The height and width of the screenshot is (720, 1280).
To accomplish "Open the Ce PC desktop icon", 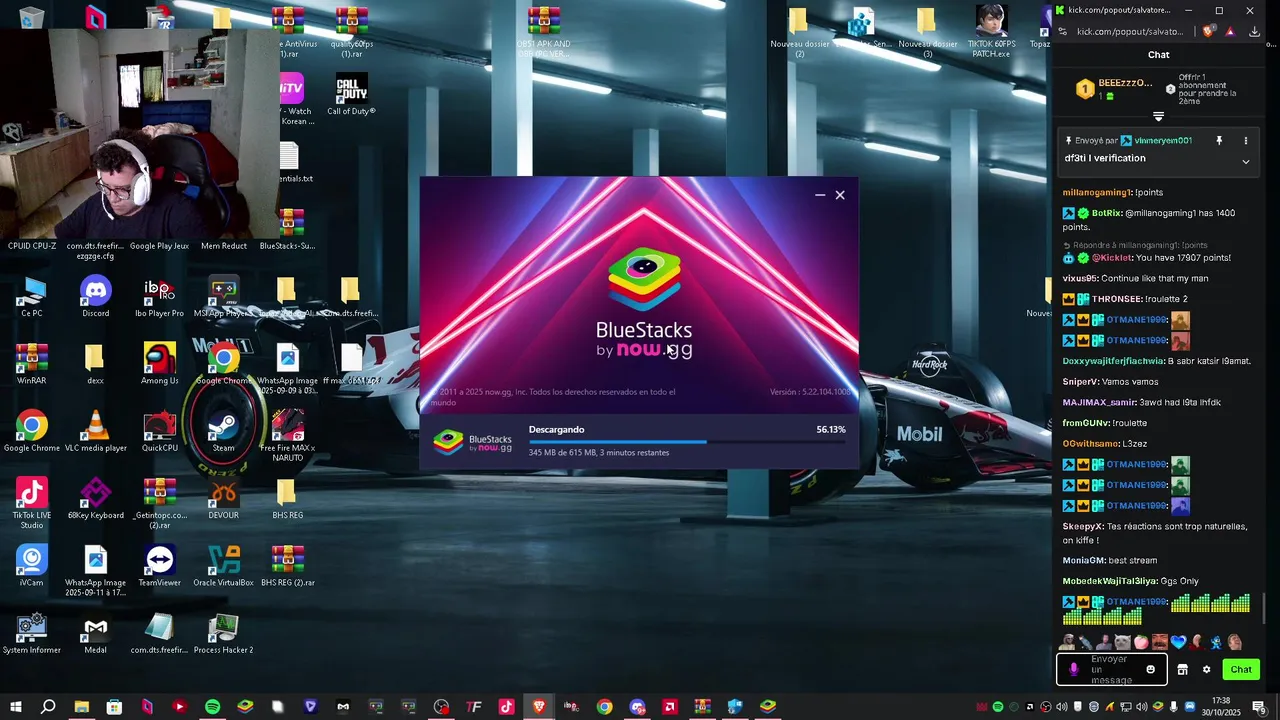I will point(31,296).
